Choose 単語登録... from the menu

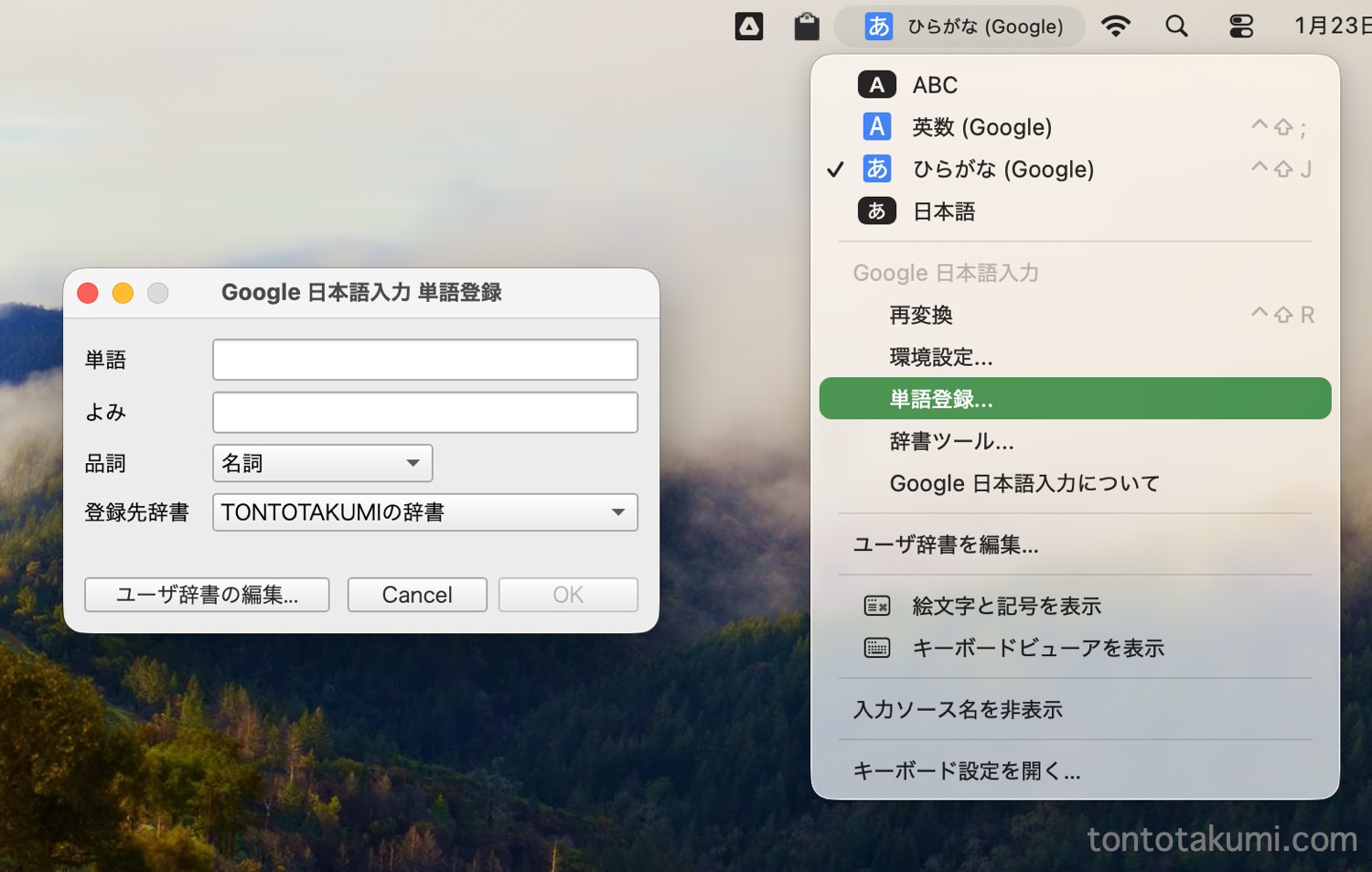[x=941, y=399]
